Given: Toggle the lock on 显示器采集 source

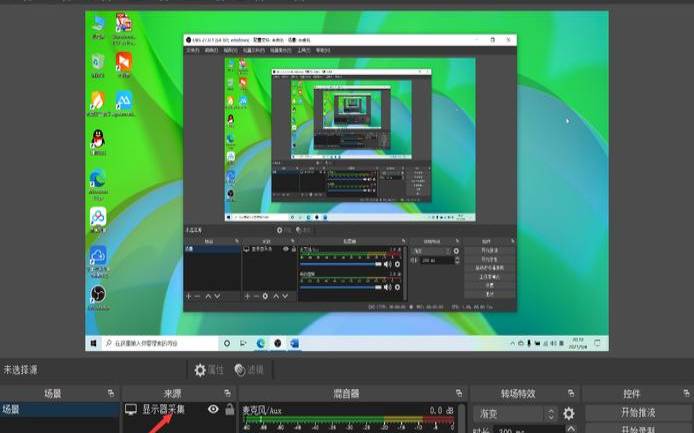Looking at the screenshot, I should pos(229,409).
